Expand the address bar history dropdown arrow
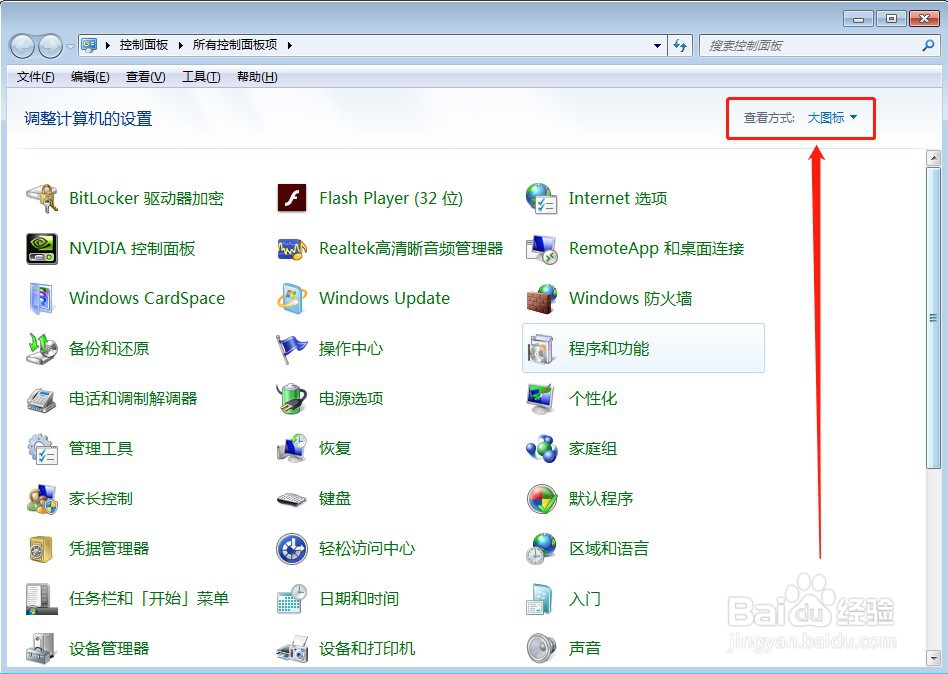Viewport: 948px width, 674px height. pos(657,45)
